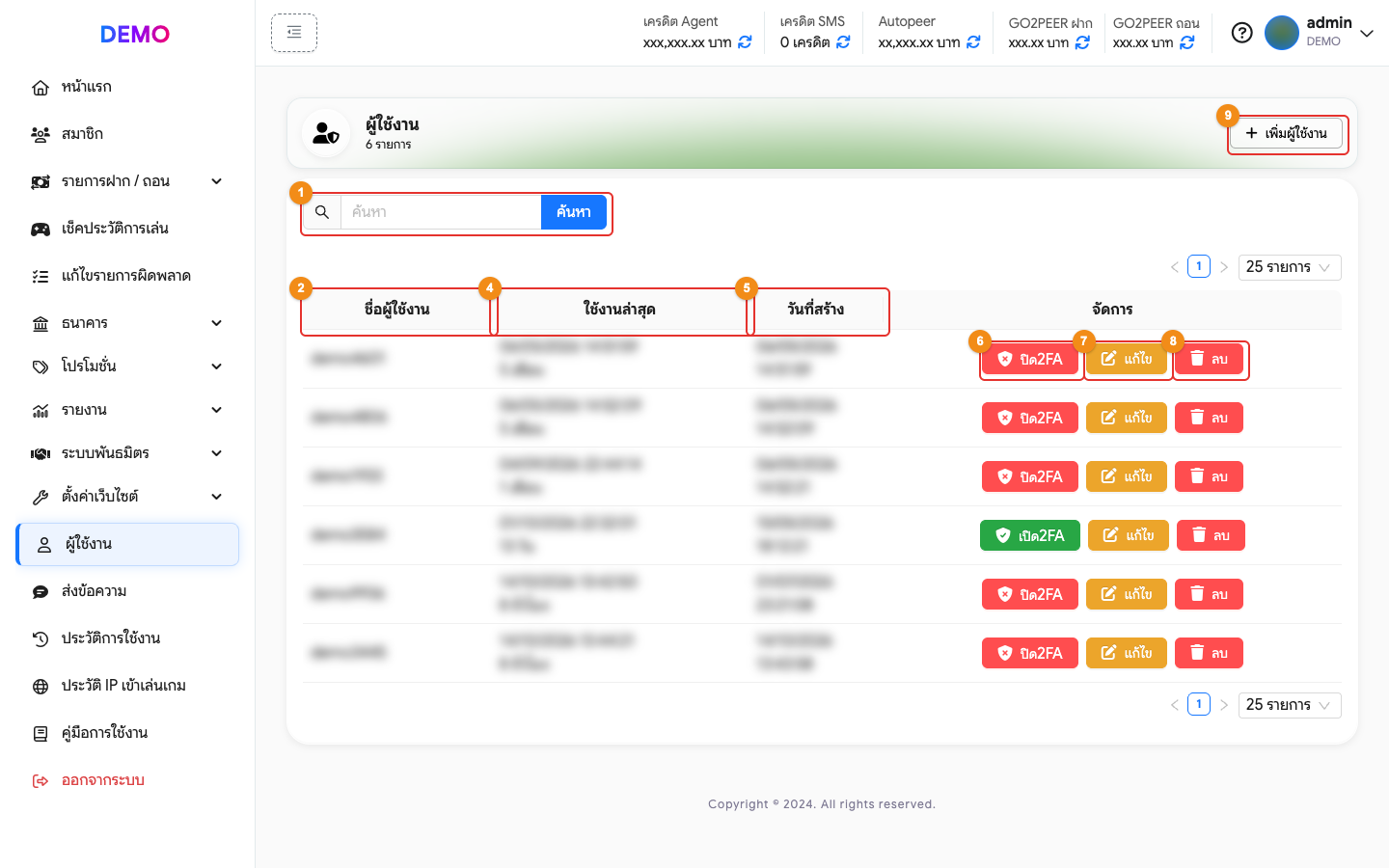Screen dimensions: 1389x868
Task: Refresh the Autopeer balance
Action: click(x=973, y=42)
